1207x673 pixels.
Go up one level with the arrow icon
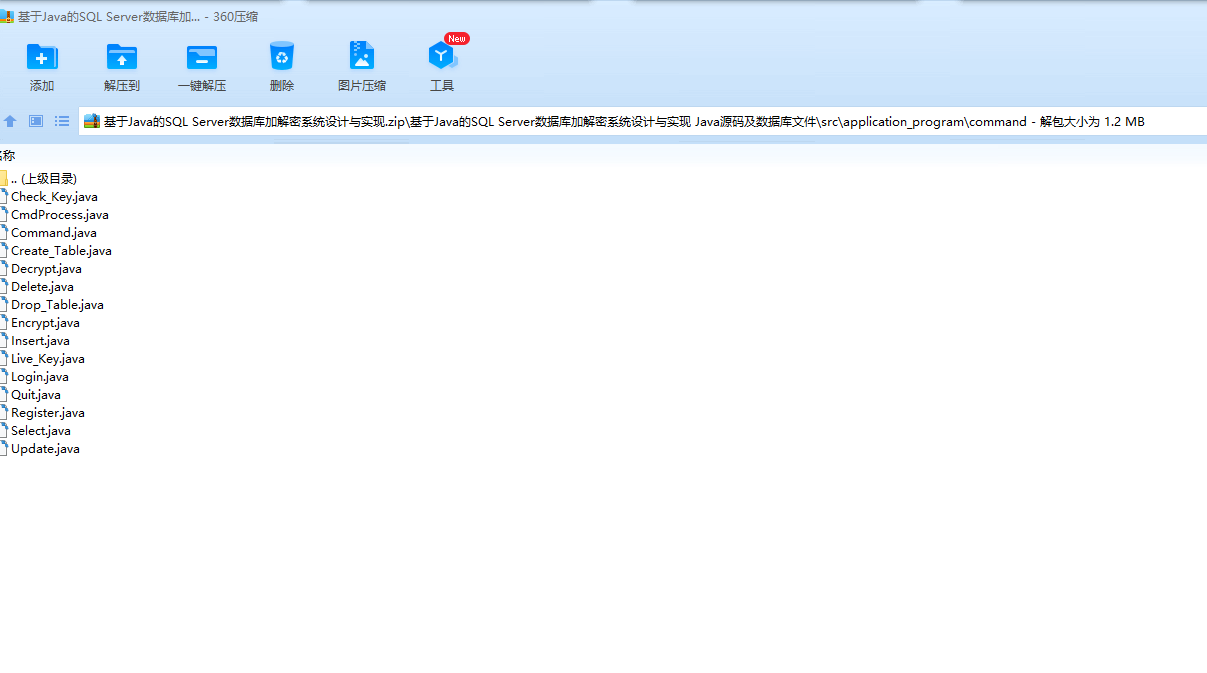tap(10, 121)
